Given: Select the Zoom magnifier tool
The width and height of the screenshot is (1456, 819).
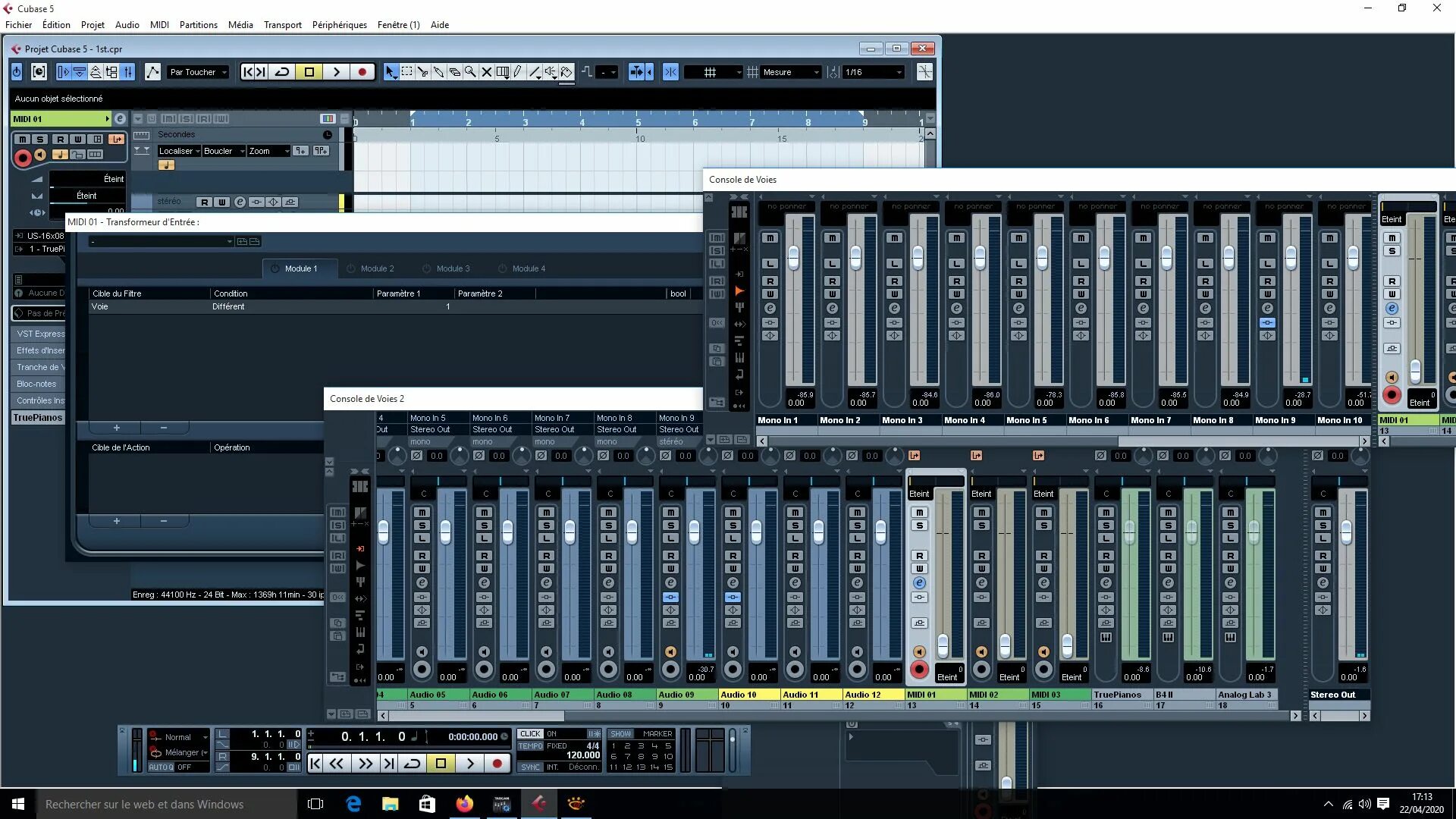Looking at the screenshot, I should point(470,72).
